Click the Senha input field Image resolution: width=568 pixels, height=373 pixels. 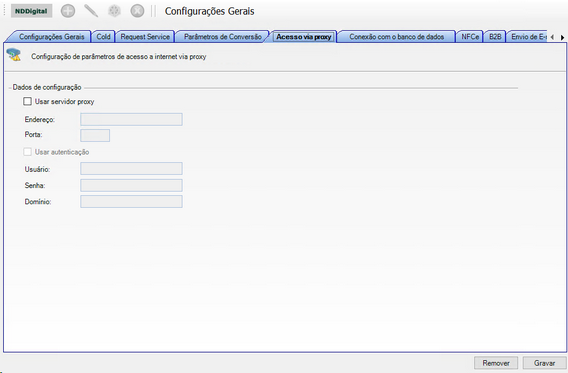point(131,185)
